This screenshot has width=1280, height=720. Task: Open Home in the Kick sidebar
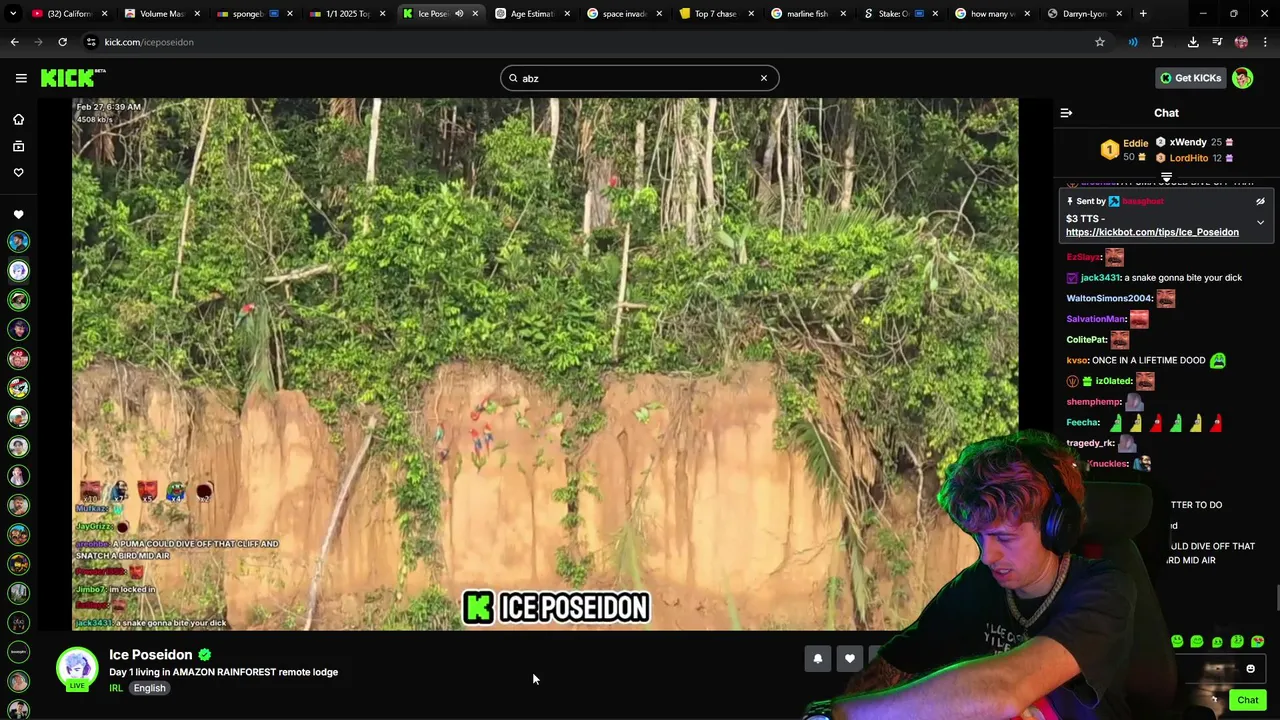pyautogui.click(x=18, y=119)
